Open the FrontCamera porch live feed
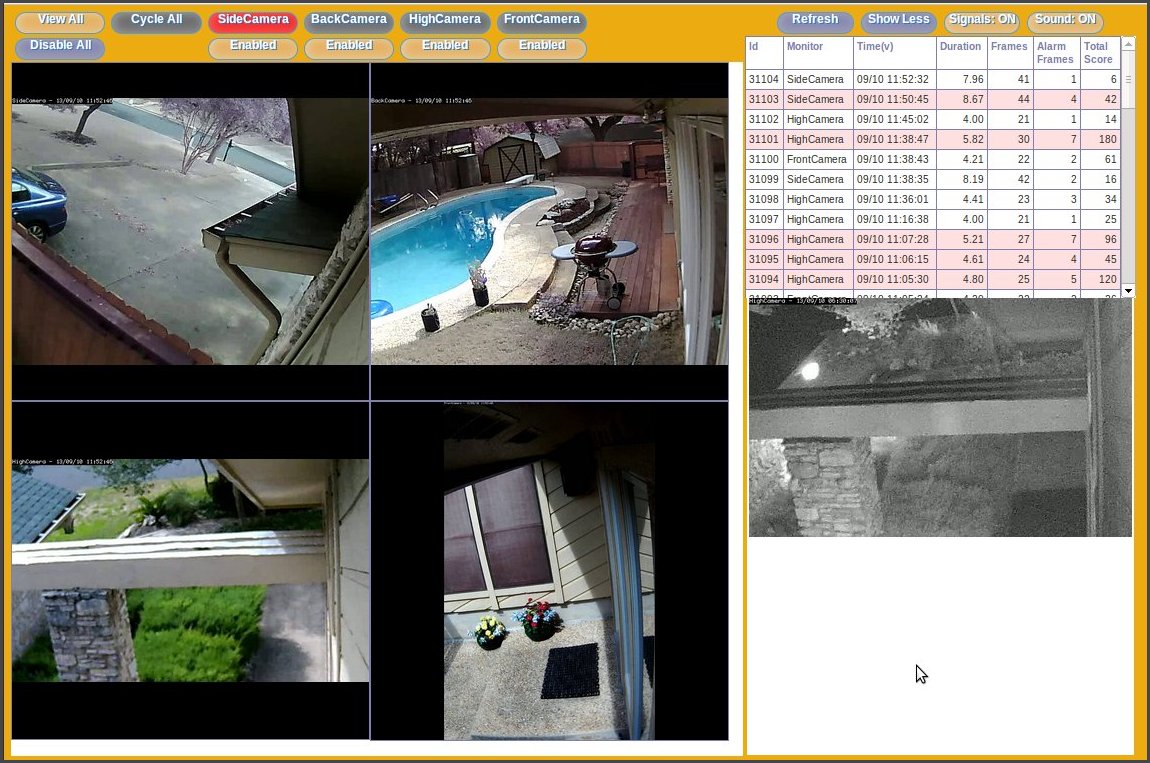 coord(549,571)
